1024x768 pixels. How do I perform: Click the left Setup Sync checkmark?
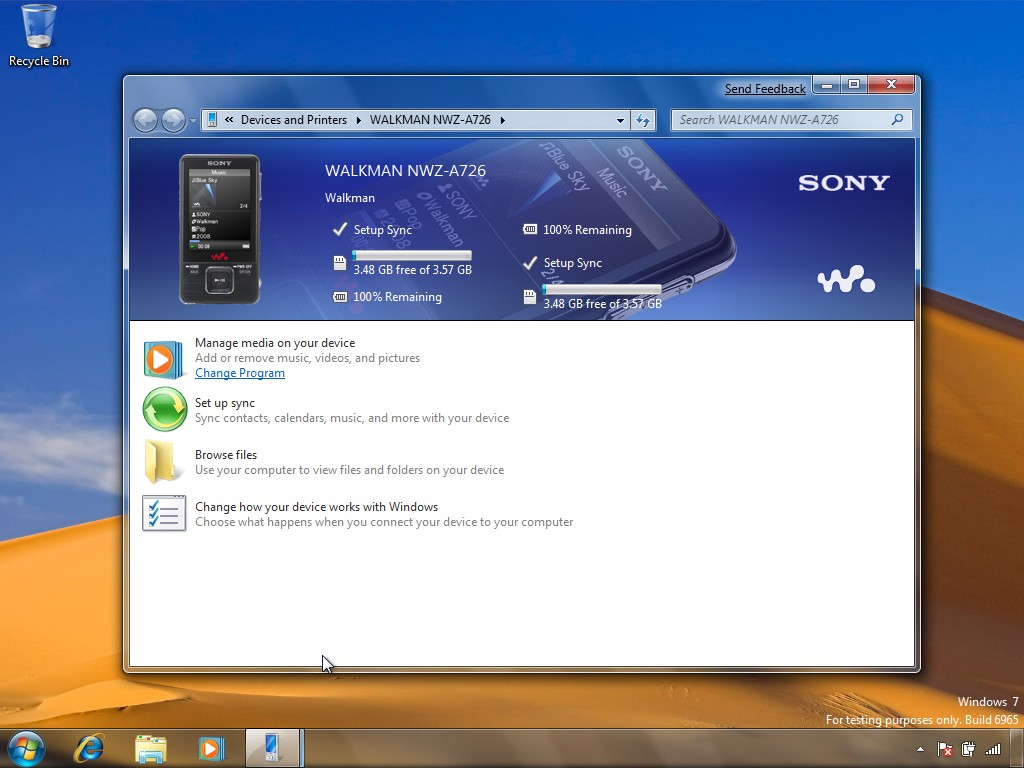(x=340, y=229)
